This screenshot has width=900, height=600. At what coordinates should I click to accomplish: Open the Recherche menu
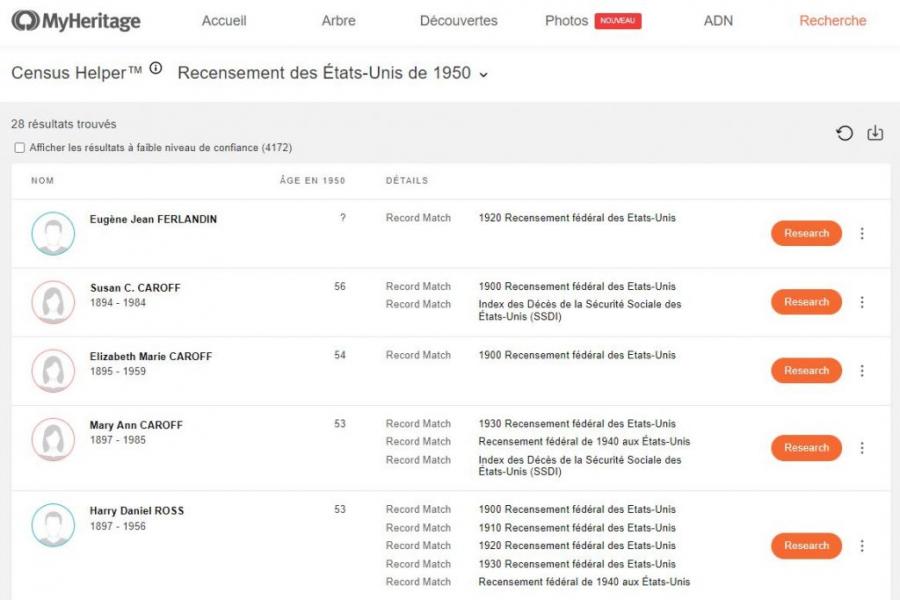(x=833, y=21)
